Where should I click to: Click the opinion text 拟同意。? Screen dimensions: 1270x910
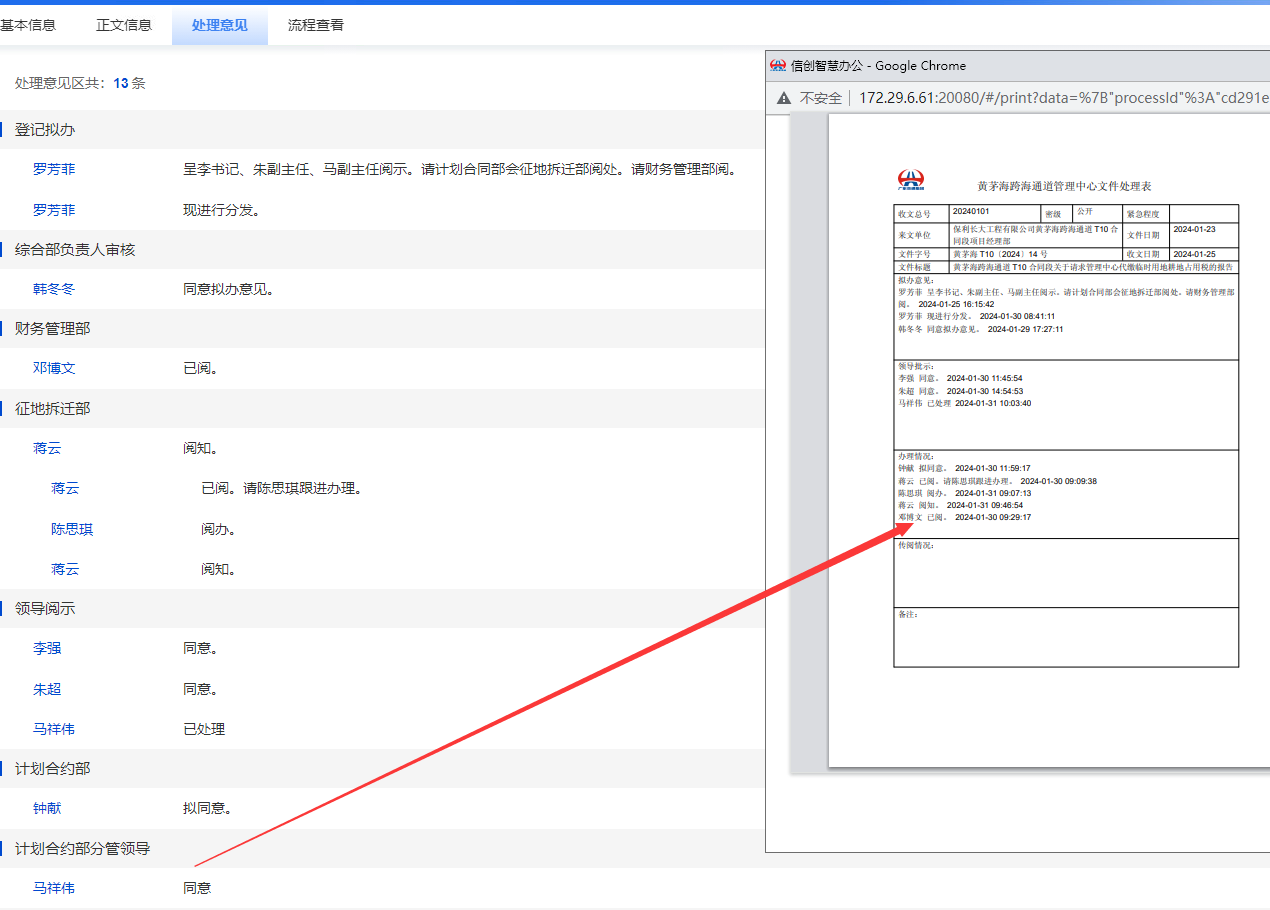coord(207,808)
